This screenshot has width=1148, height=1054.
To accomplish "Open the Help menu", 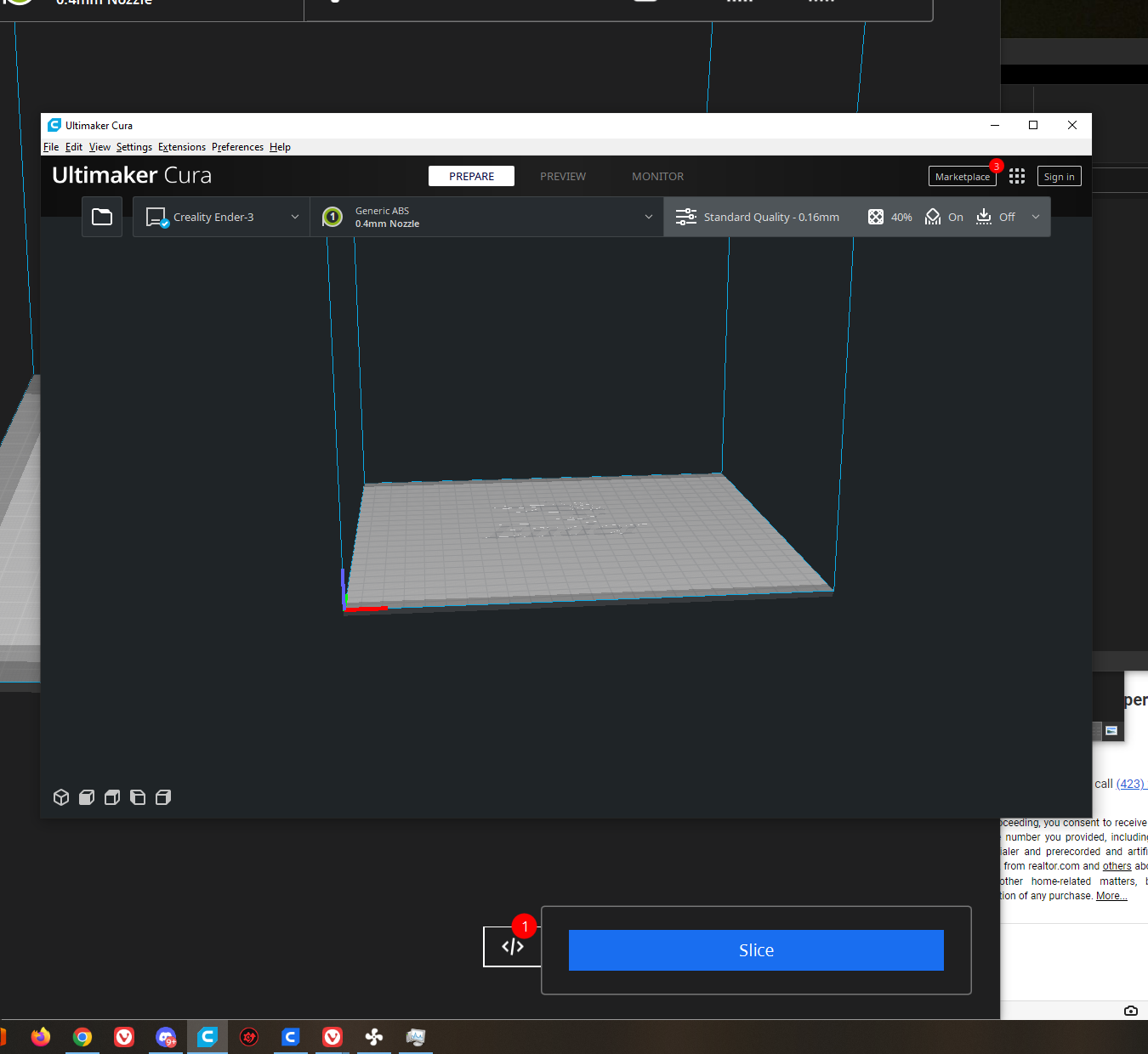I will (280, 147).
